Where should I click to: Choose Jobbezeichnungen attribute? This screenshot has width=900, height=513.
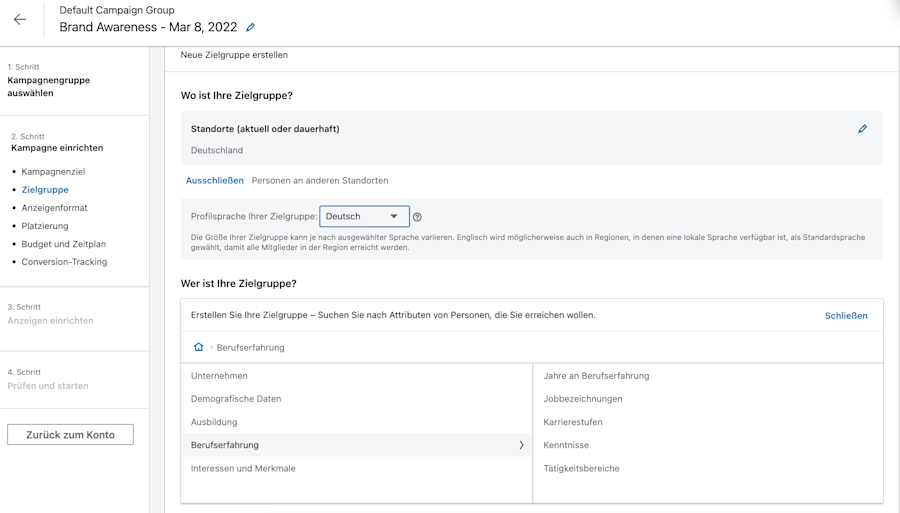[x=583, y=399]
